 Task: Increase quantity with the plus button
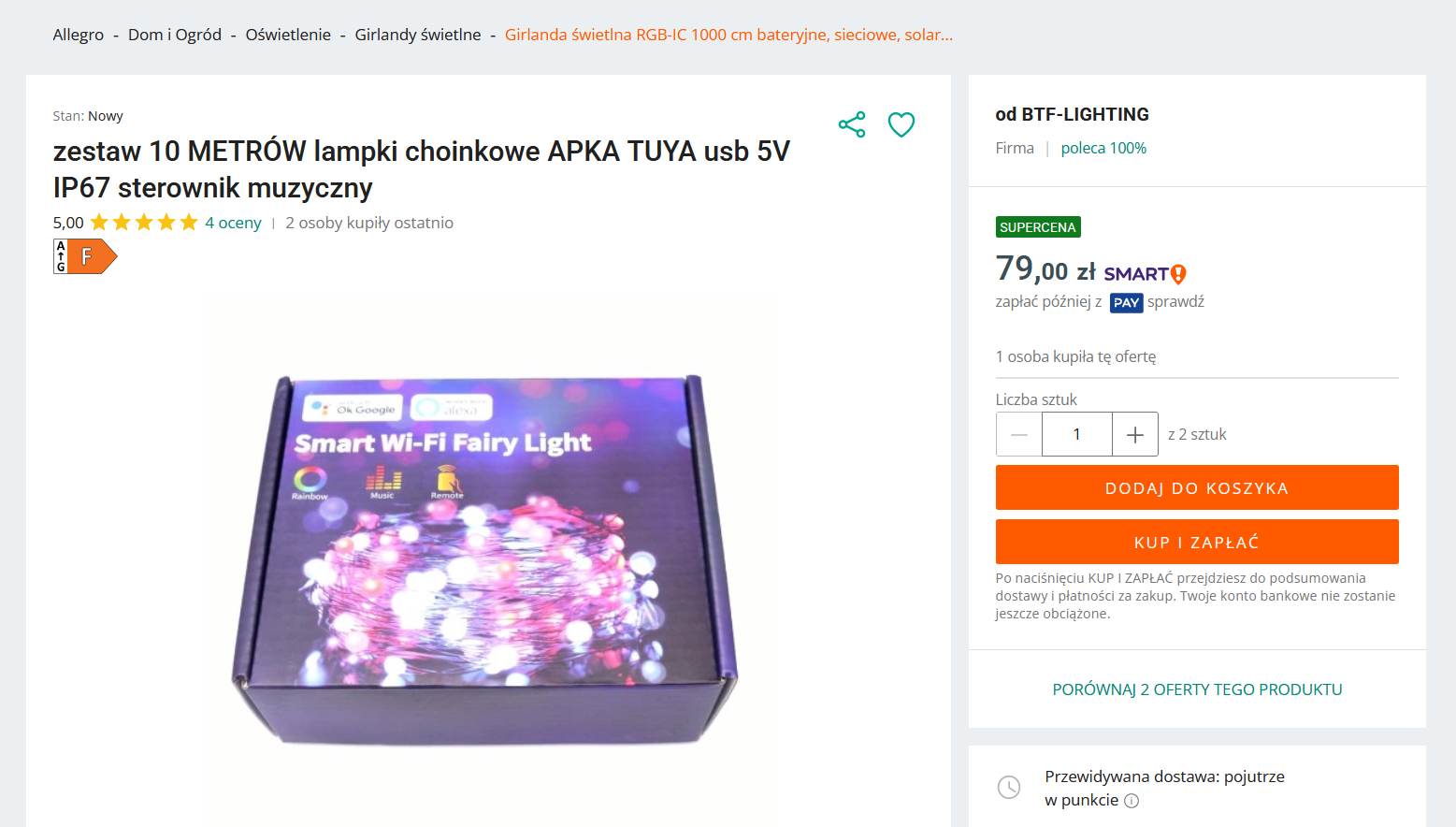[x=1135, y=434]
